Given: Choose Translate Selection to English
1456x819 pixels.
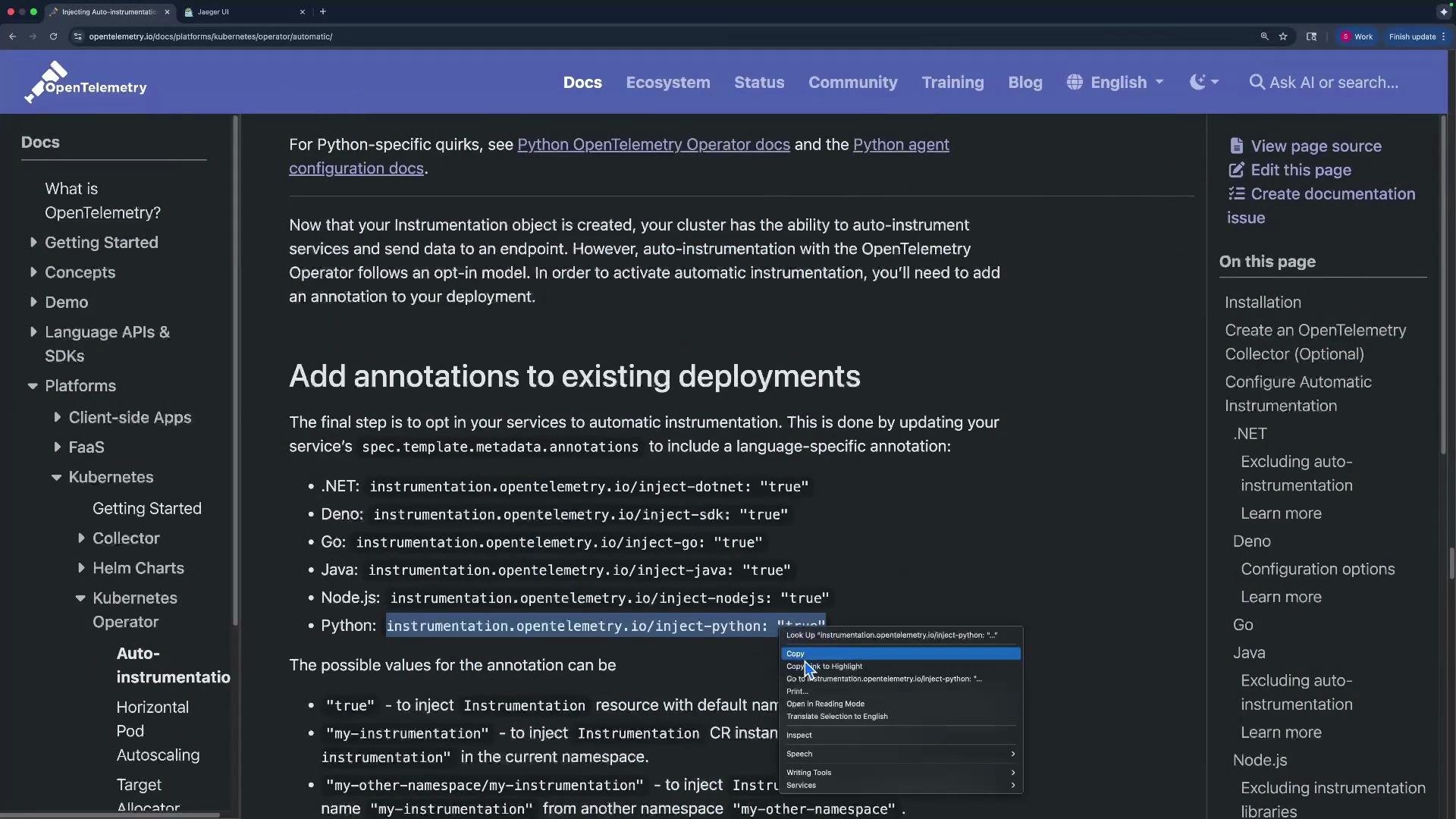Looking at the screenshot, I should (x=901, y=717).
